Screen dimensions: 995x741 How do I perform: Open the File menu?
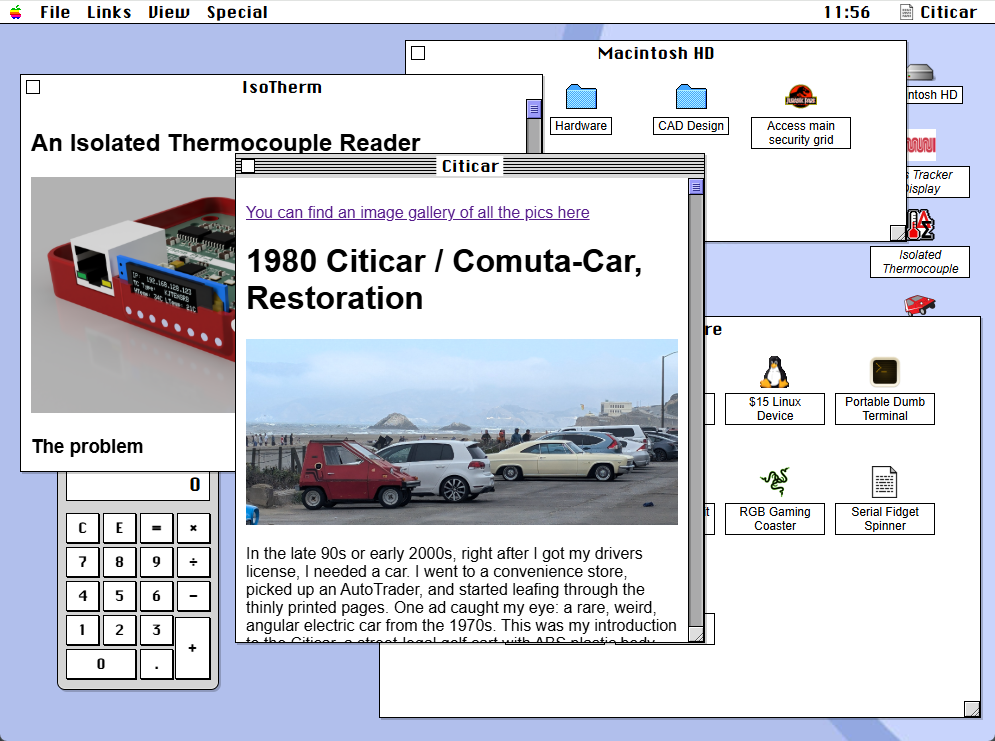point(55,12)
